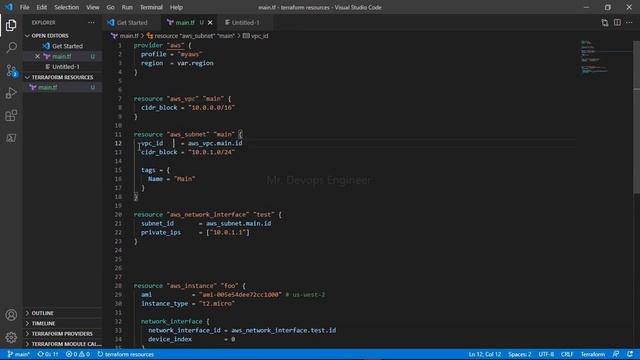Click the "10.0.1.0/24" cidr value
Viewport: 640px width, 360px height.
(211, 152)
